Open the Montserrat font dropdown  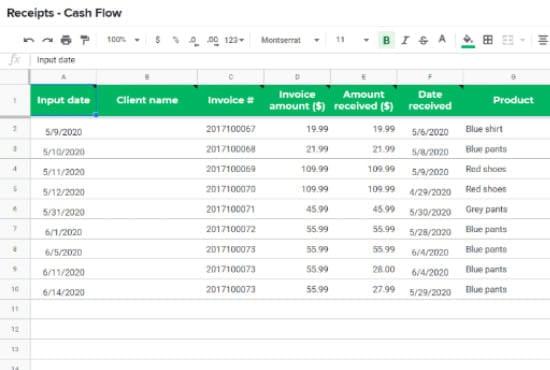click(x=290, y=40)
